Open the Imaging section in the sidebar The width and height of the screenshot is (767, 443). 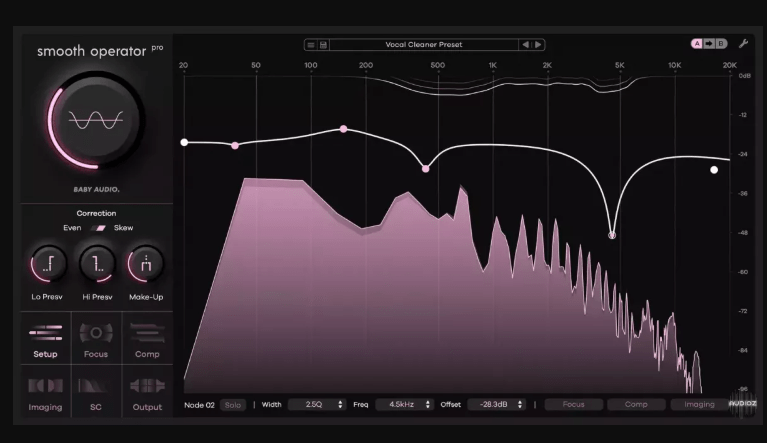(45, 393)
